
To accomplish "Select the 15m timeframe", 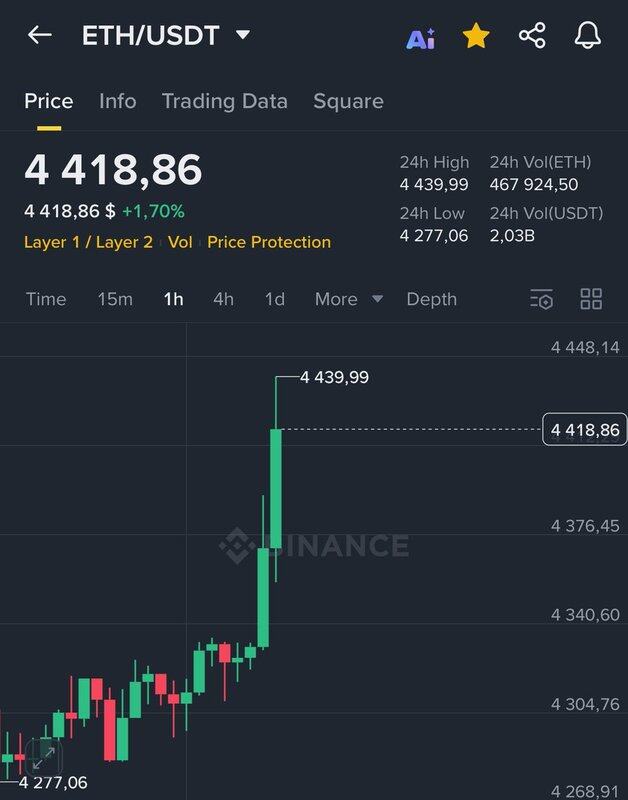I will click(115, 299).
